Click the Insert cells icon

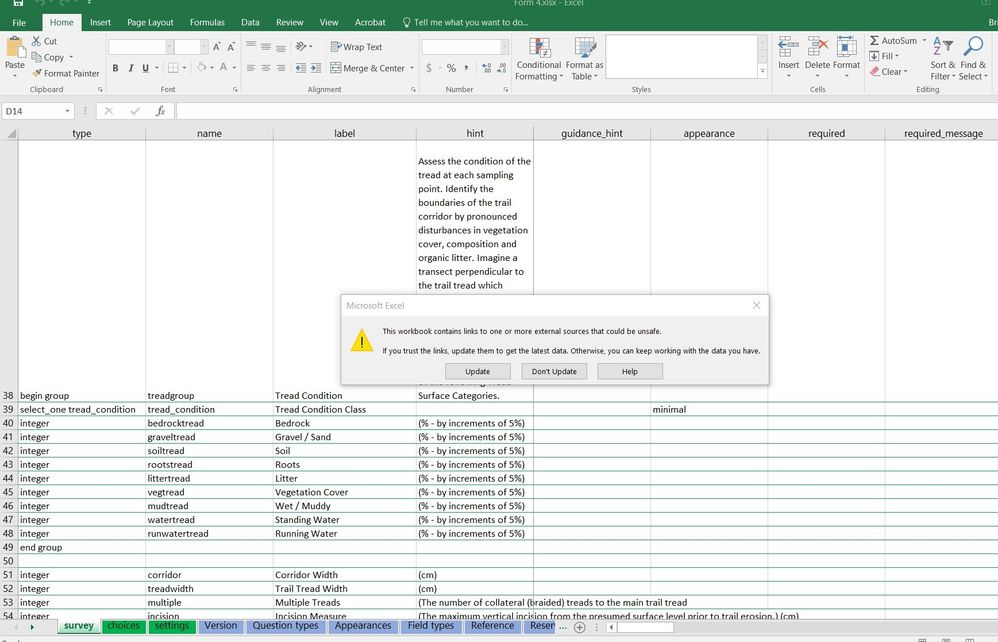788,47
